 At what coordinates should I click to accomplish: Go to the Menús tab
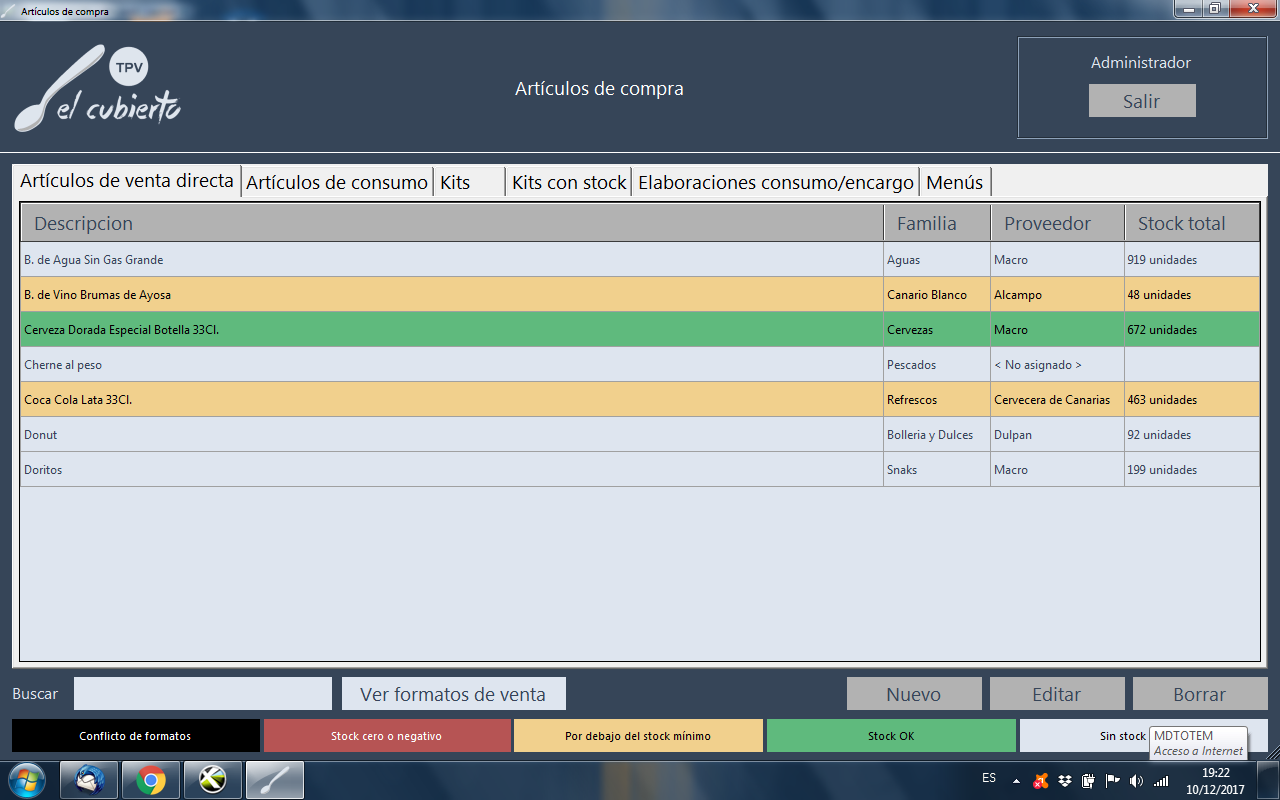[954, 182]
